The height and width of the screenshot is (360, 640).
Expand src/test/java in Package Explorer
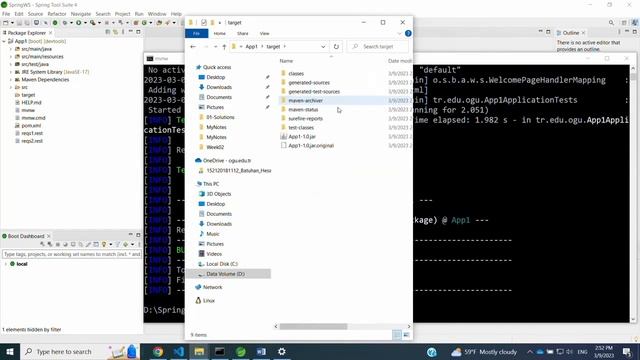[11, 64]
